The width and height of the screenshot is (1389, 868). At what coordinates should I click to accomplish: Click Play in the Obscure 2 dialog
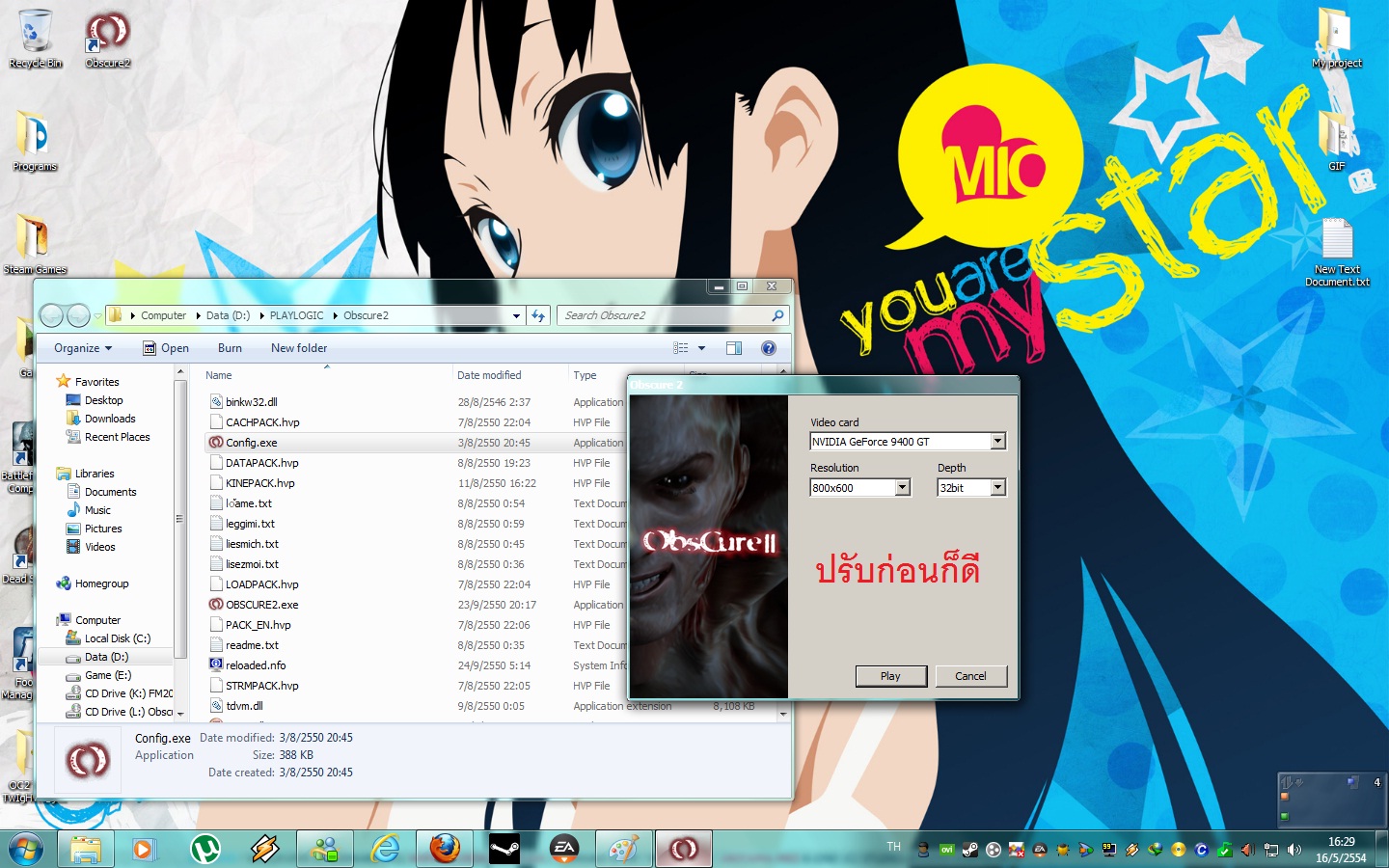pyautogui.click(x=890, y=676)
